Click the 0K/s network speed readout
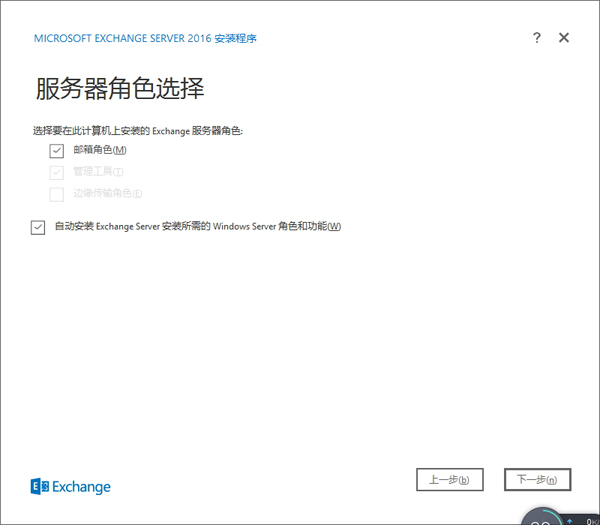 tap(591, 520)
